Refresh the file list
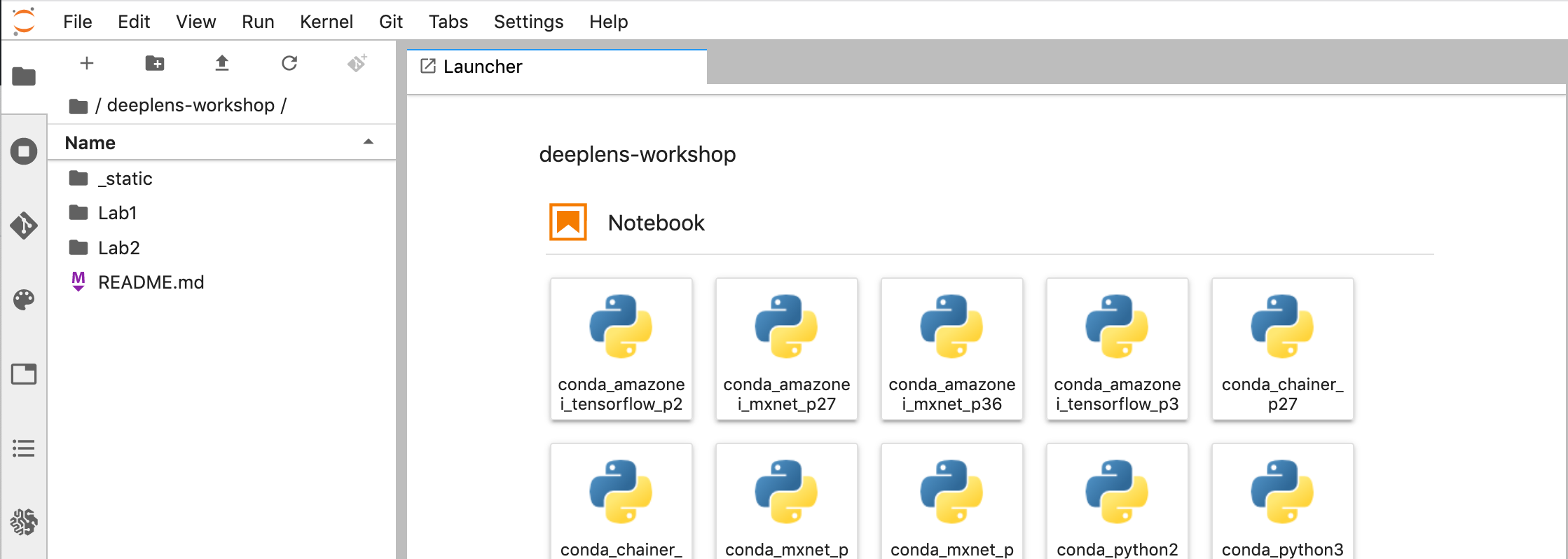The width and height of the screenshot is (1568, 559). [289, 63]
